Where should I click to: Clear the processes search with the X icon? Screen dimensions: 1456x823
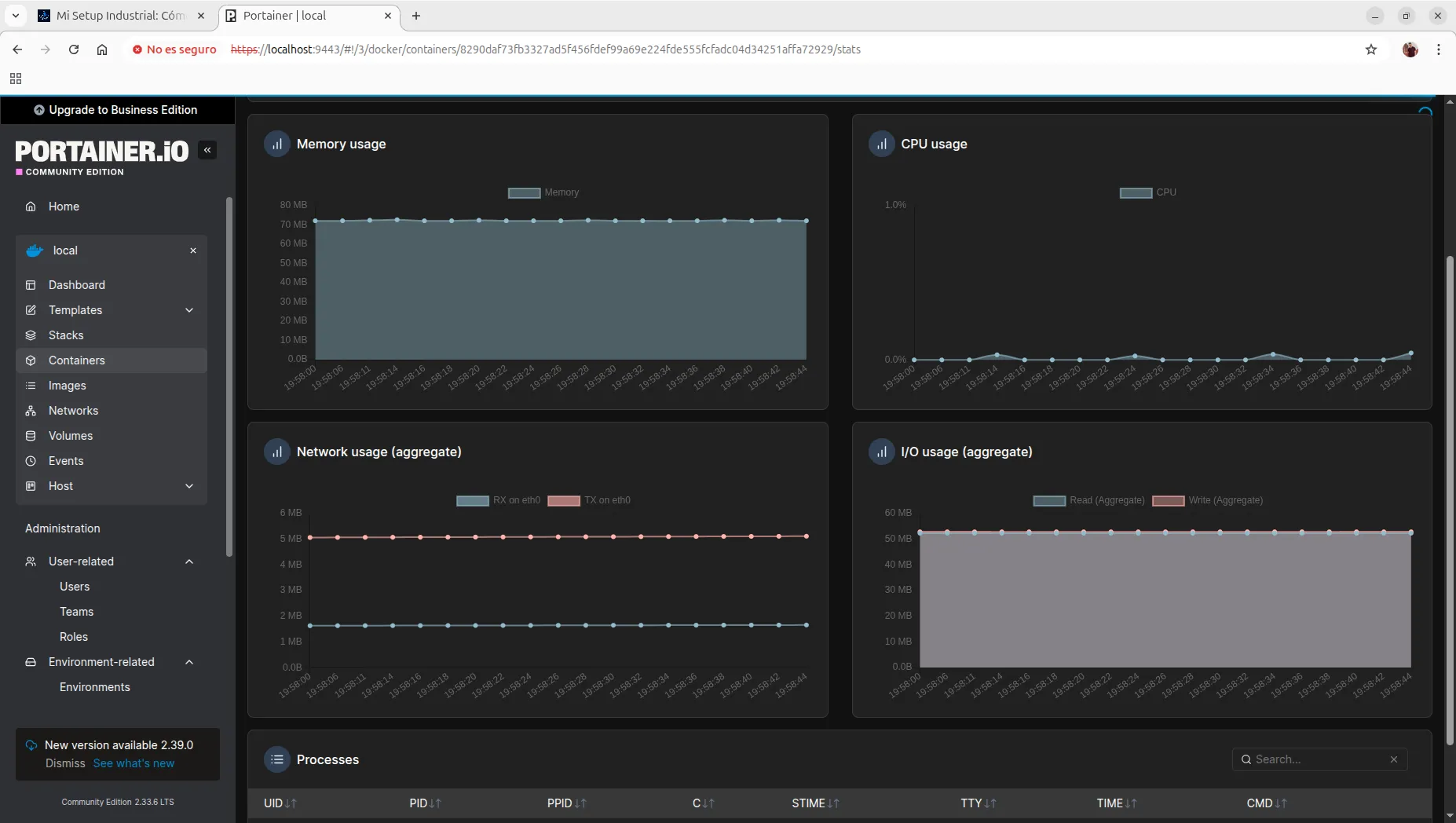1394,759
